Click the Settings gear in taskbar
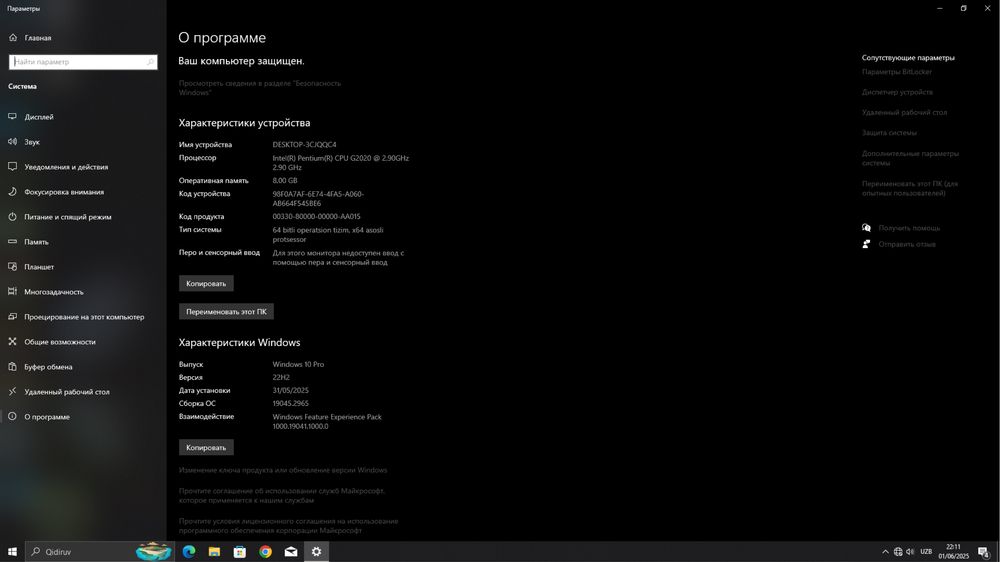 coord(316,552)
